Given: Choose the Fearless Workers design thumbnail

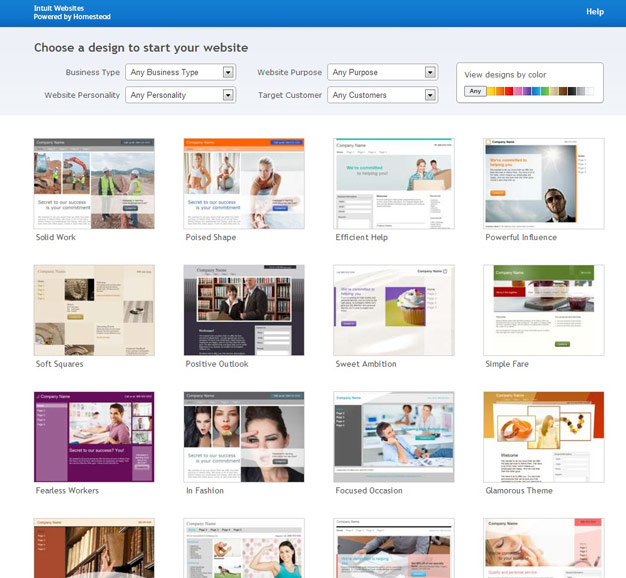Looking at the screenshot, I should (x=94, y=437).
